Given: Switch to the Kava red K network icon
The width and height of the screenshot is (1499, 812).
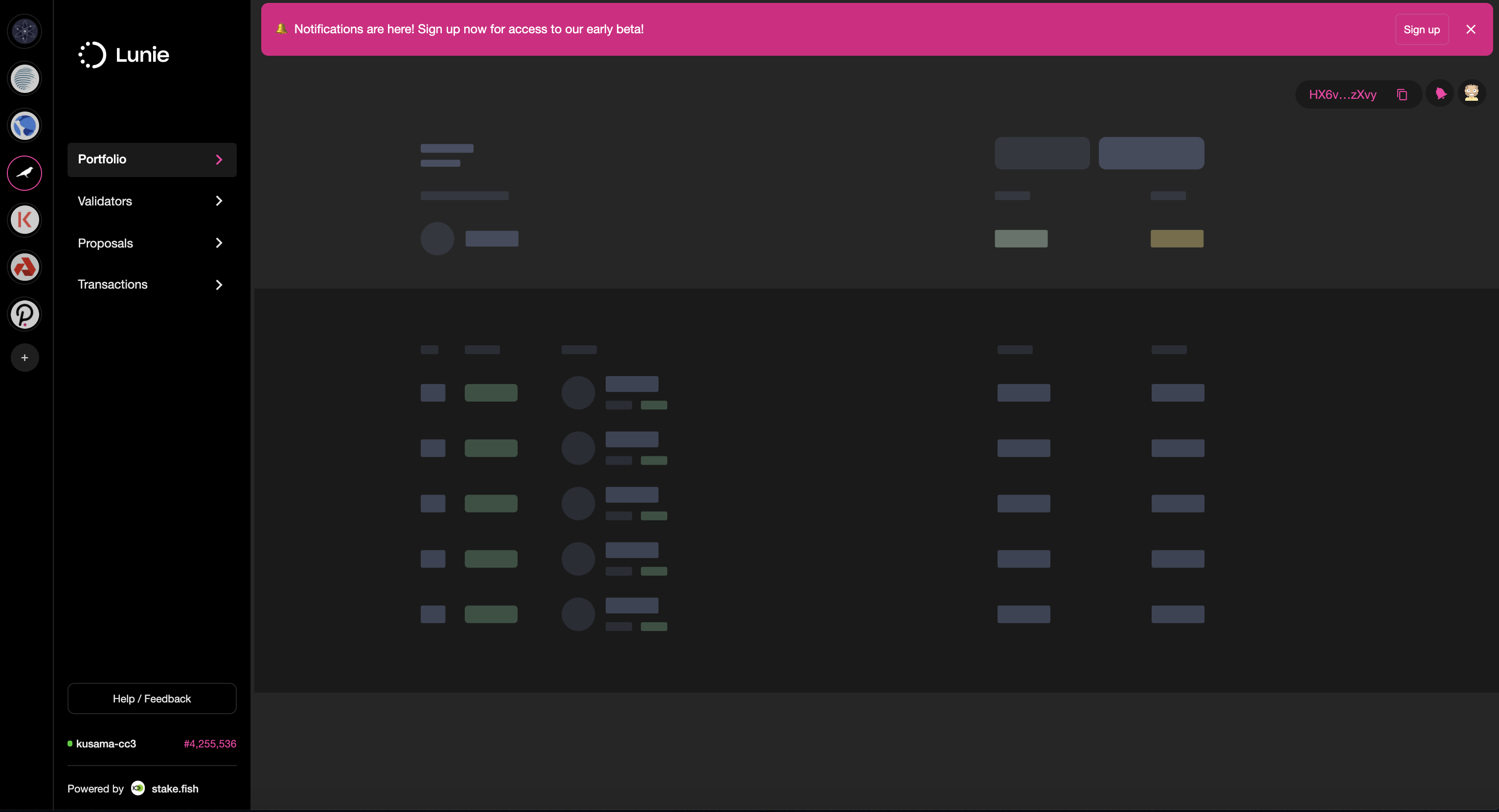Looking at the screenshot, I should [24, 220].
